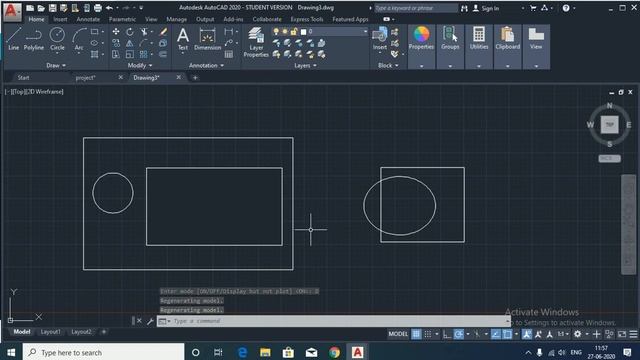The height and width of the screenshot is (360, 640).
Task: Click the Save icon in quick access
Action: click(x=53, y=8)
